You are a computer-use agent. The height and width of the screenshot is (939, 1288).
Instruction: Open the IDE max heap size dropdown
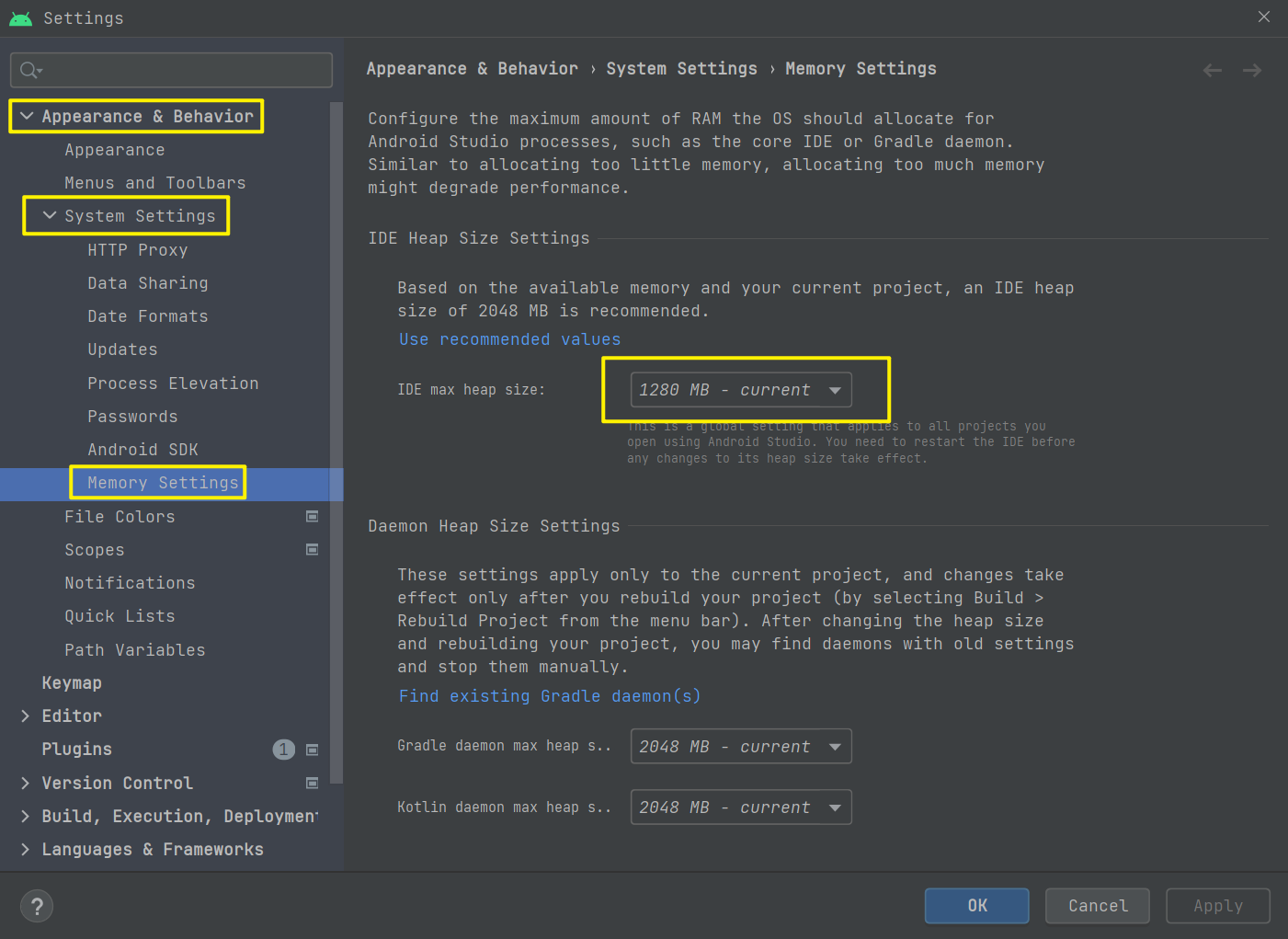click(x=741, y=390)
